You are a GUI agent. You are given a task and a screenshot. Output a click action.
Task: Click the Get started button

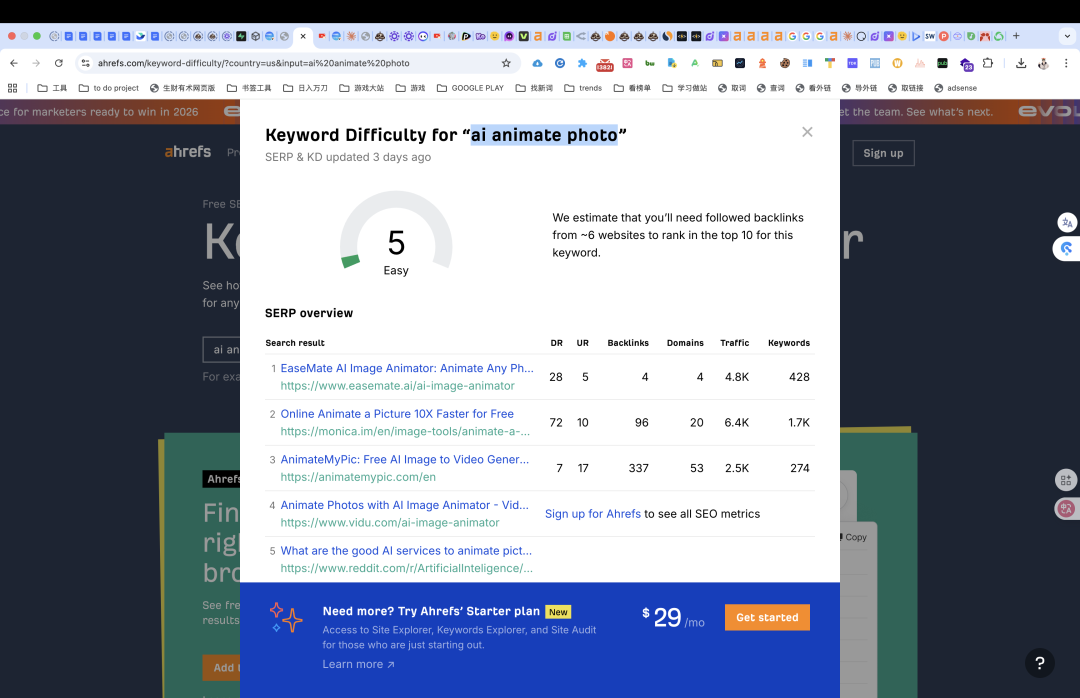tap(767, 617)
